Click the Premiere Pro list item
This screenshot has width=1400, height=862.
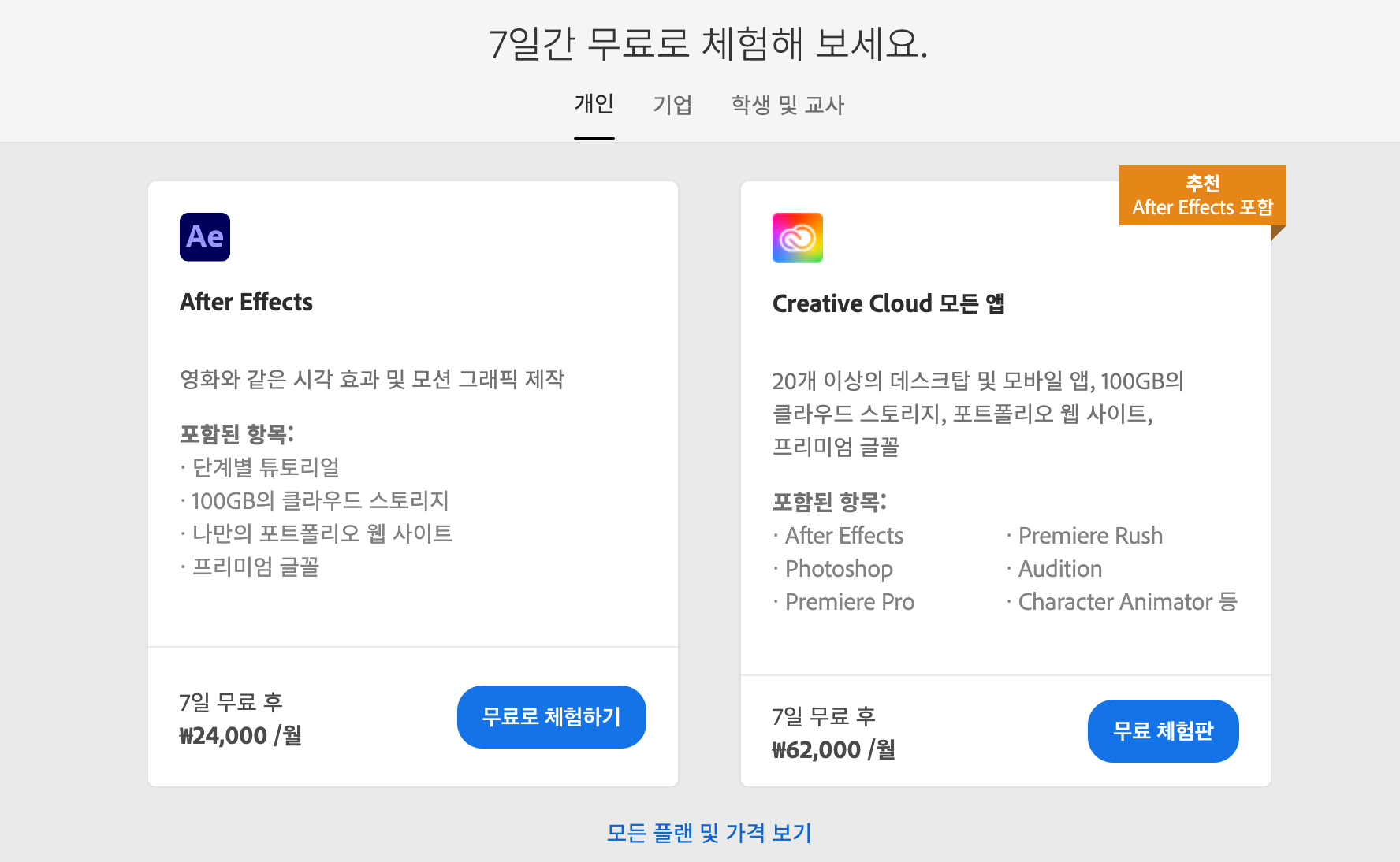click(850, 602)
